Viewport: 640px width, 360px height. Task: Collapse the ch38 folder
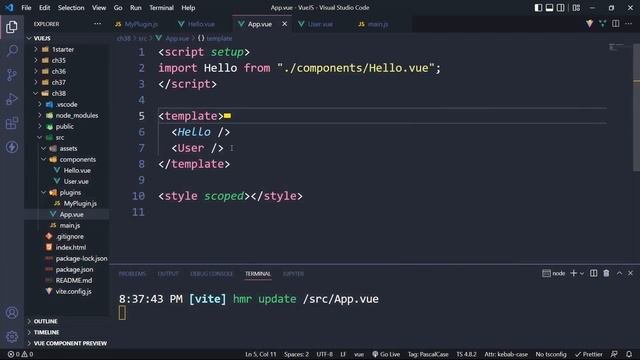tap(36, 93)
